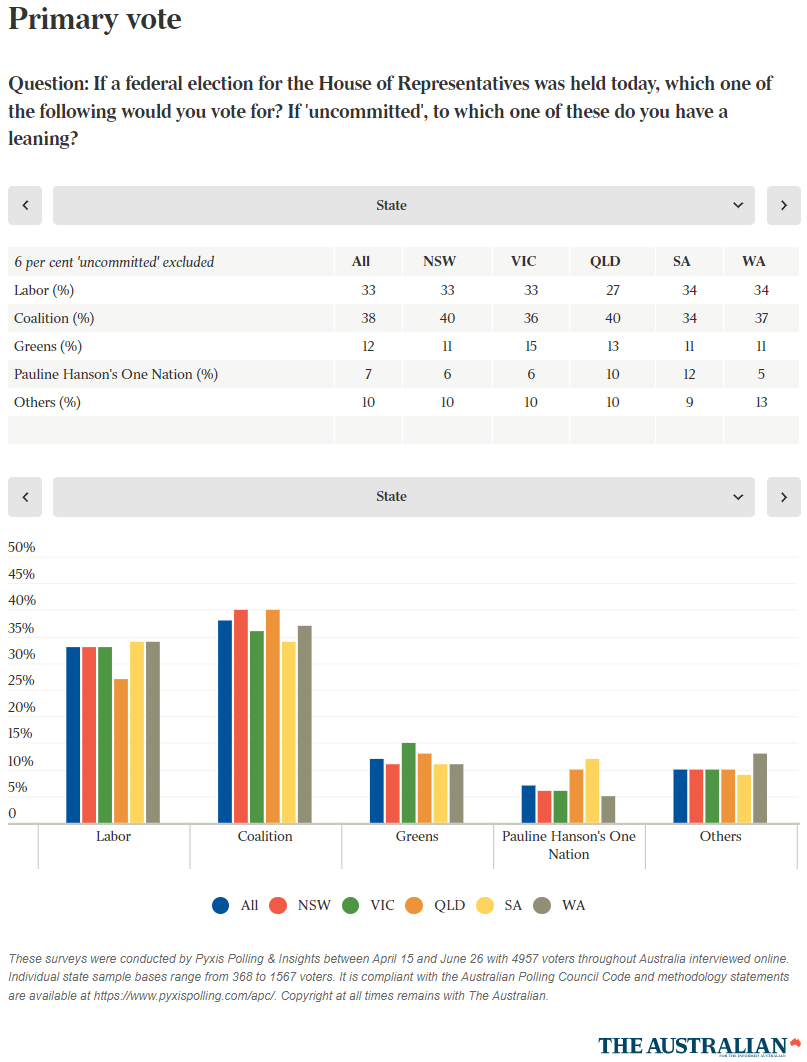Click the QLD column header in table
Screen dimensions: 807x1062
click(605, 262)
